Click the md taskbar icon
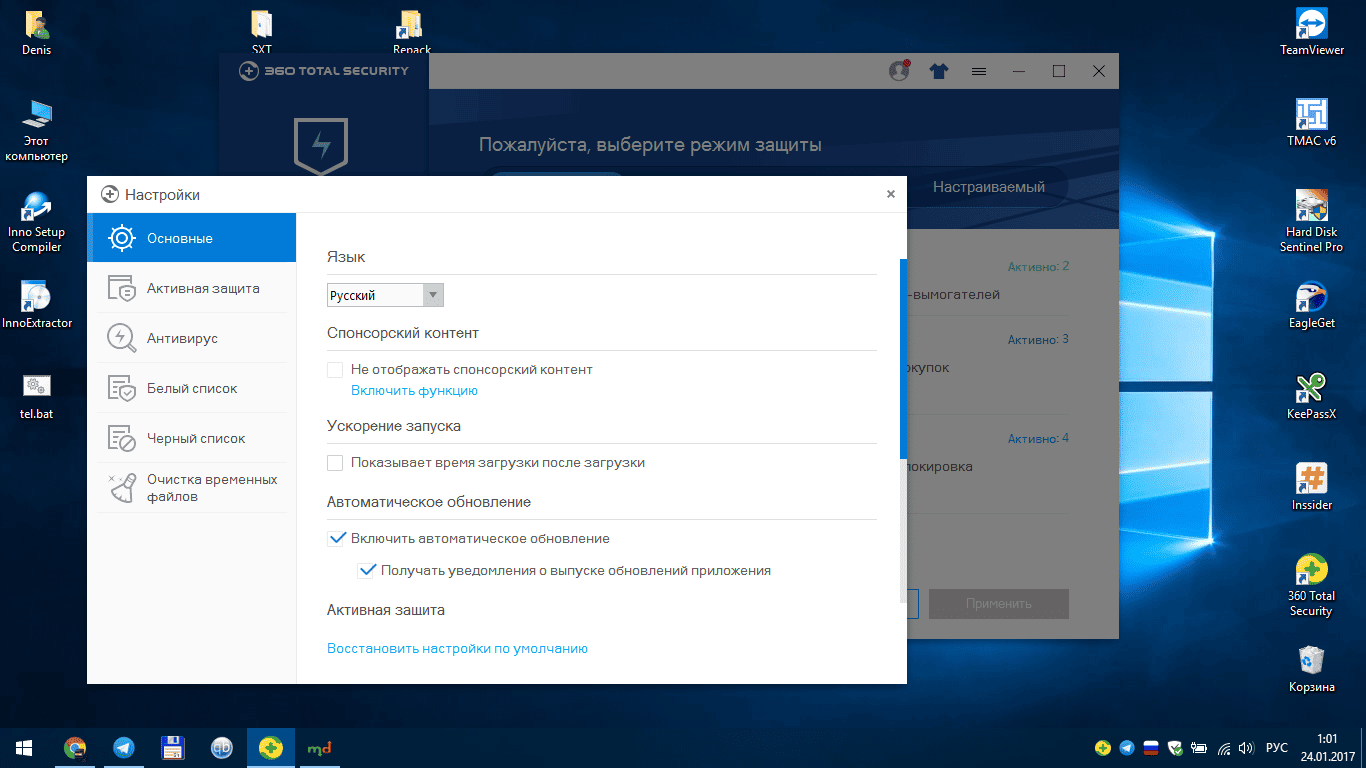The image size is (1366, 768). (320, 748)
